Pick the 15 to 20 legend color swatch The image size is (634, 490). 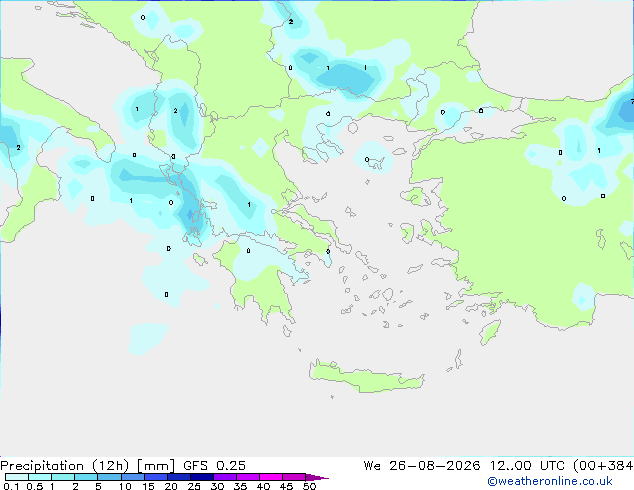[155, 477]
